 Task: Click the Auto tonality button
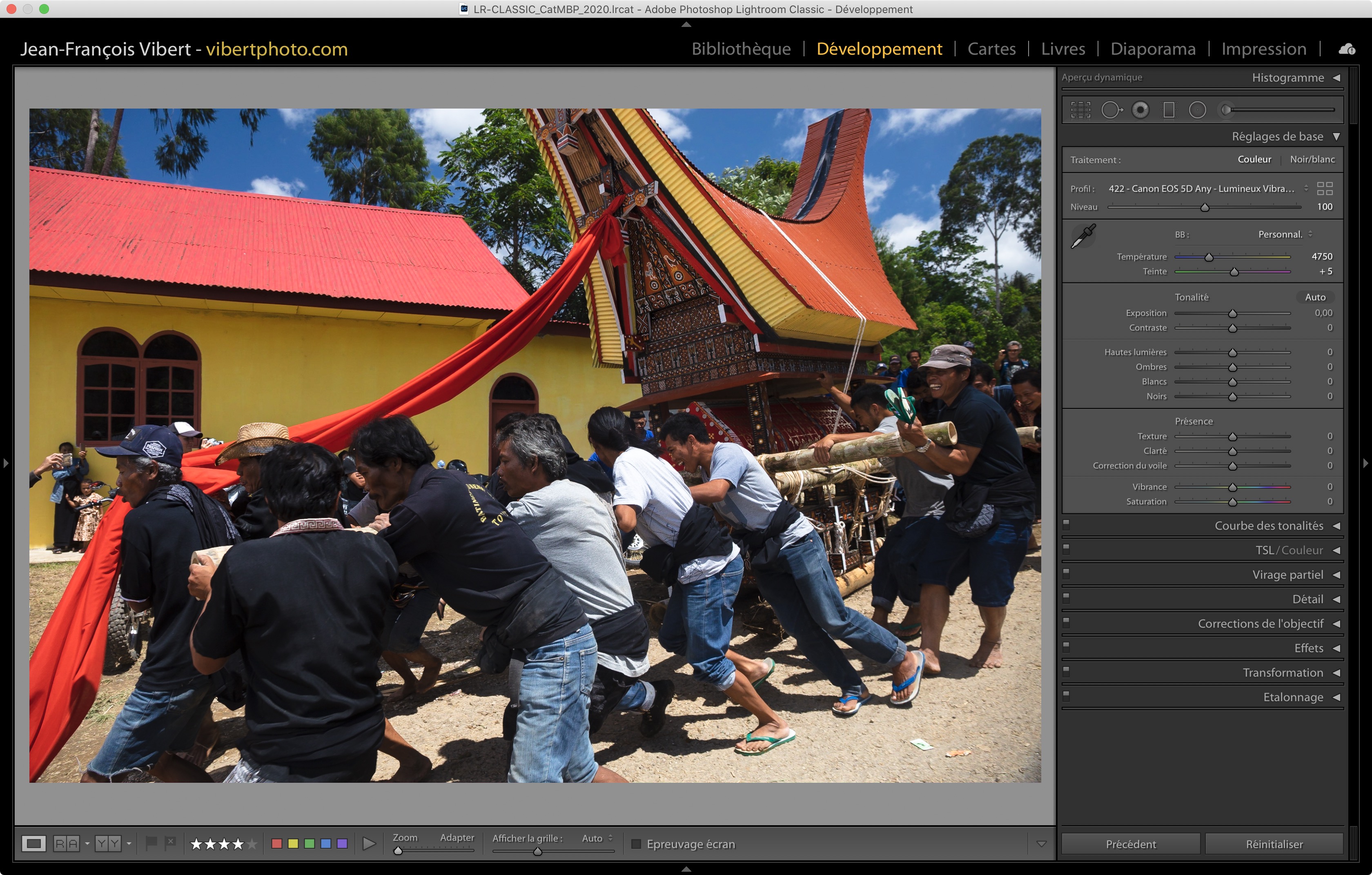[1315, 297]
